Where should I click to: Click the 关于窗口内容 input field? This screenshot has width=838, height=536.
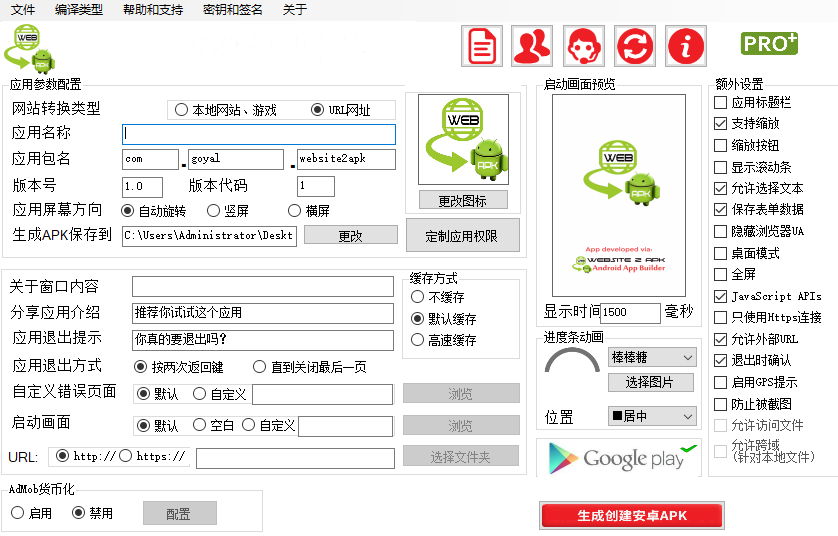click(x=263, y=286)
